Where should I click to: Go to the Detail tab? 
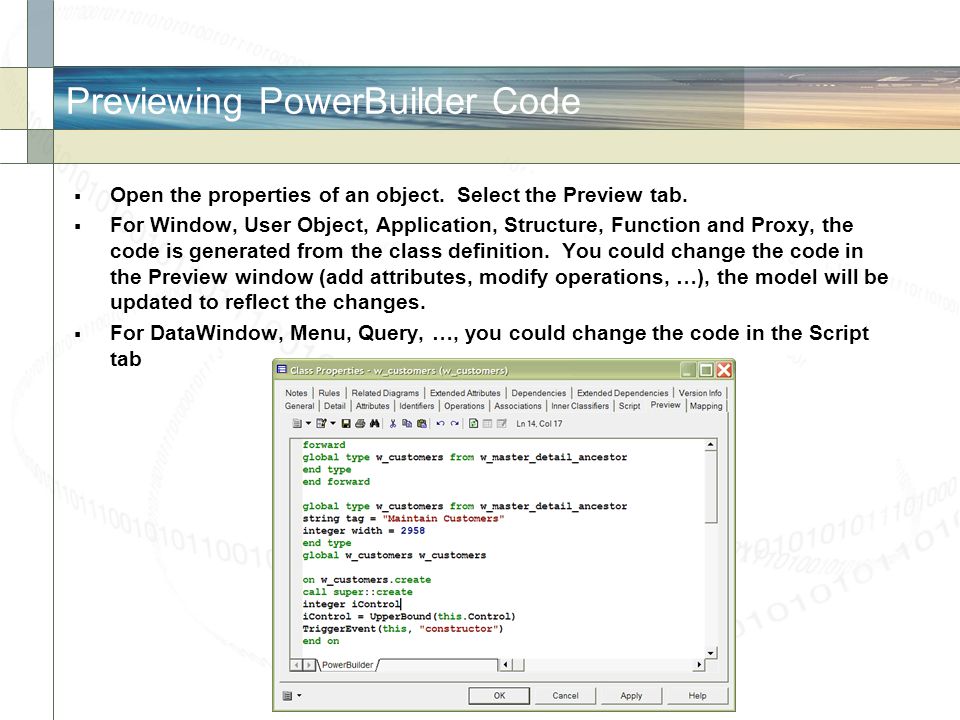pyautogui.click(x=334, y=406)
